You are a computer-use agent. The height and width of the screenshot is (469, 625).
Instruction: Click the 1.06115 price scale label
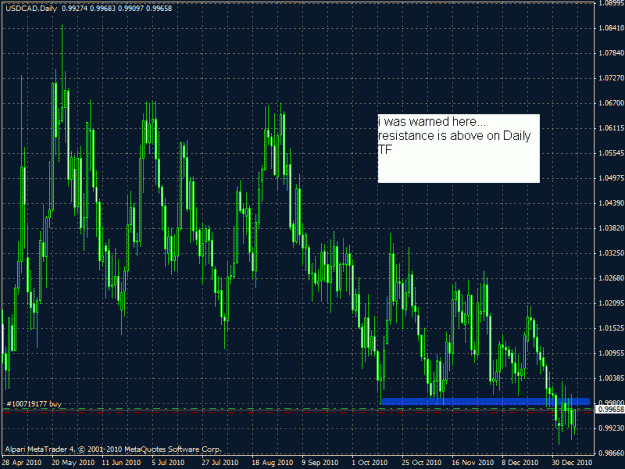pyautogui.click(x=611, y=128)
